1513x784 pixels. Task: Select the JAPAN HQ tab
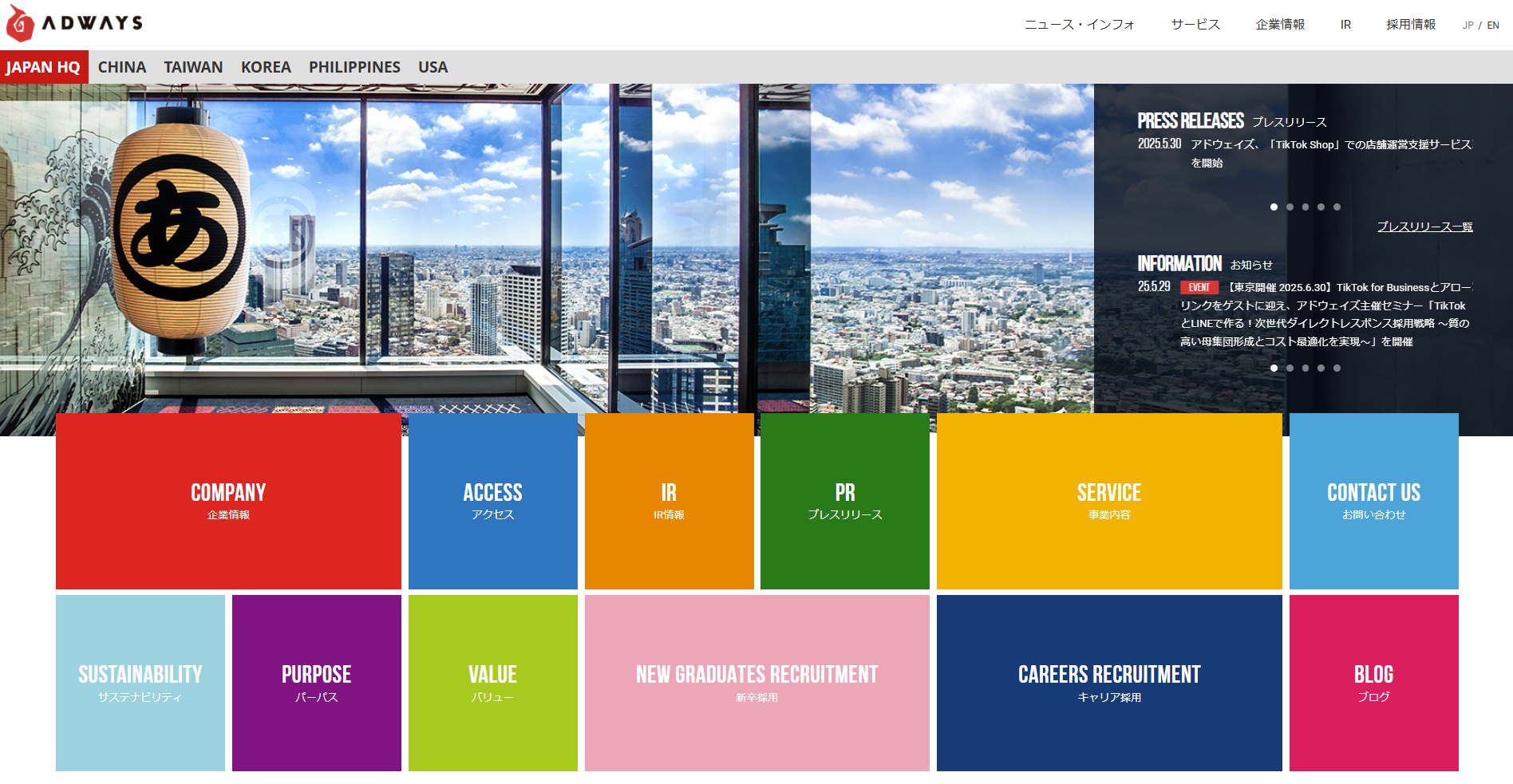click(x=44, y=67)
